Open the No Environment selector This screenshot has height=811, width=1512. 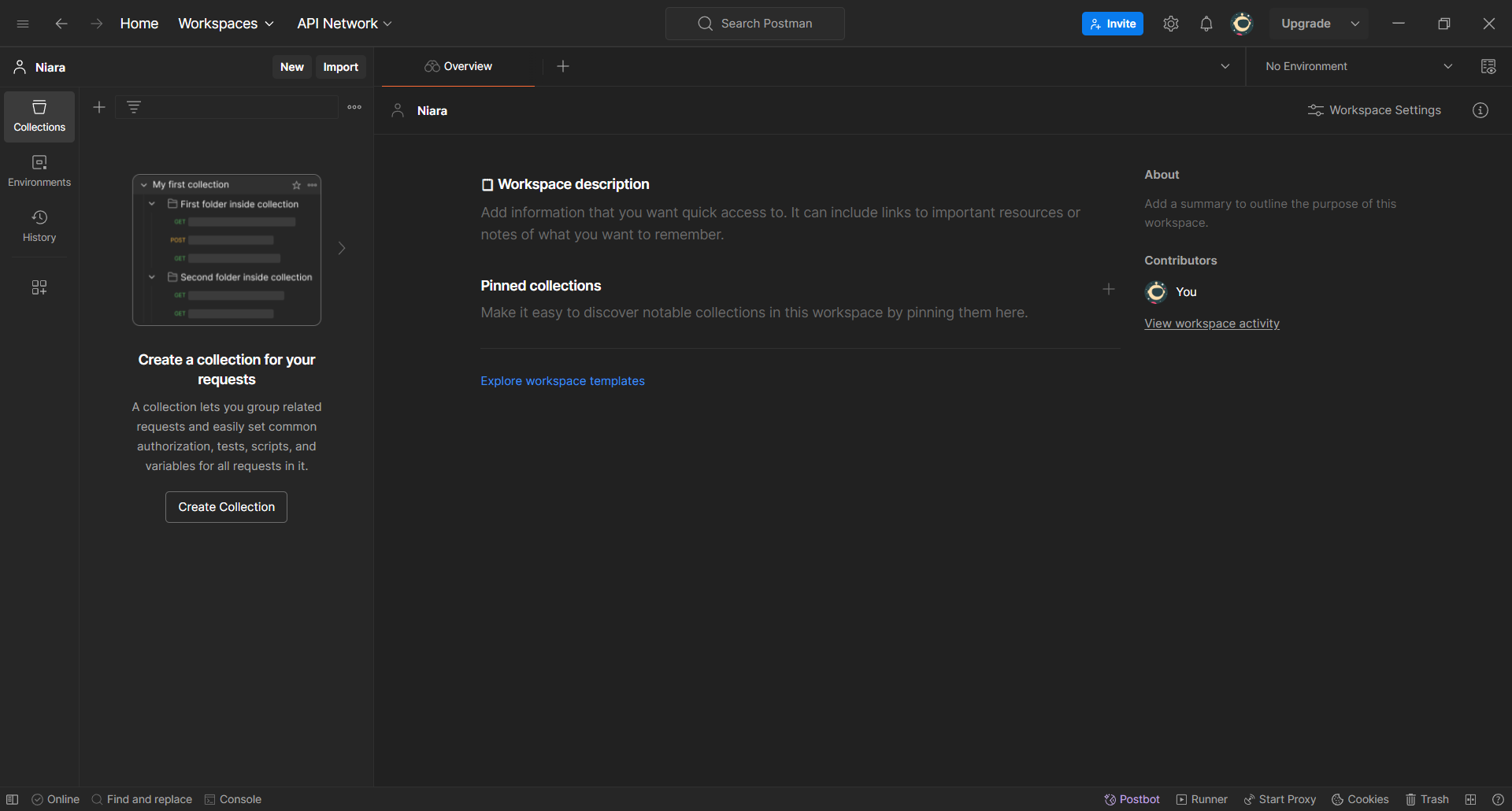coord(1359,66)
